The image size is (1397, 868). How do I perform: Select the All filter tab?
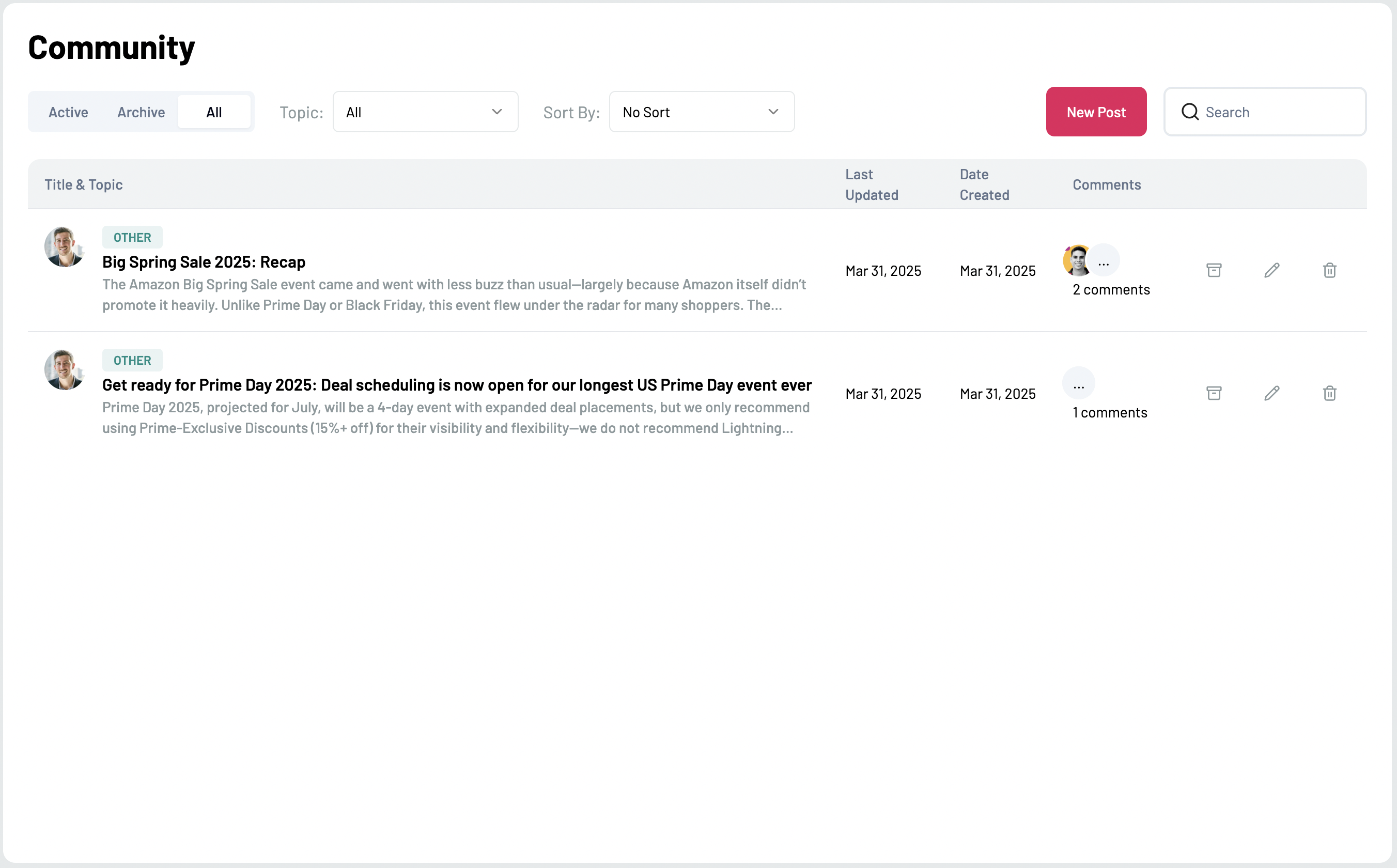point(214,112)
